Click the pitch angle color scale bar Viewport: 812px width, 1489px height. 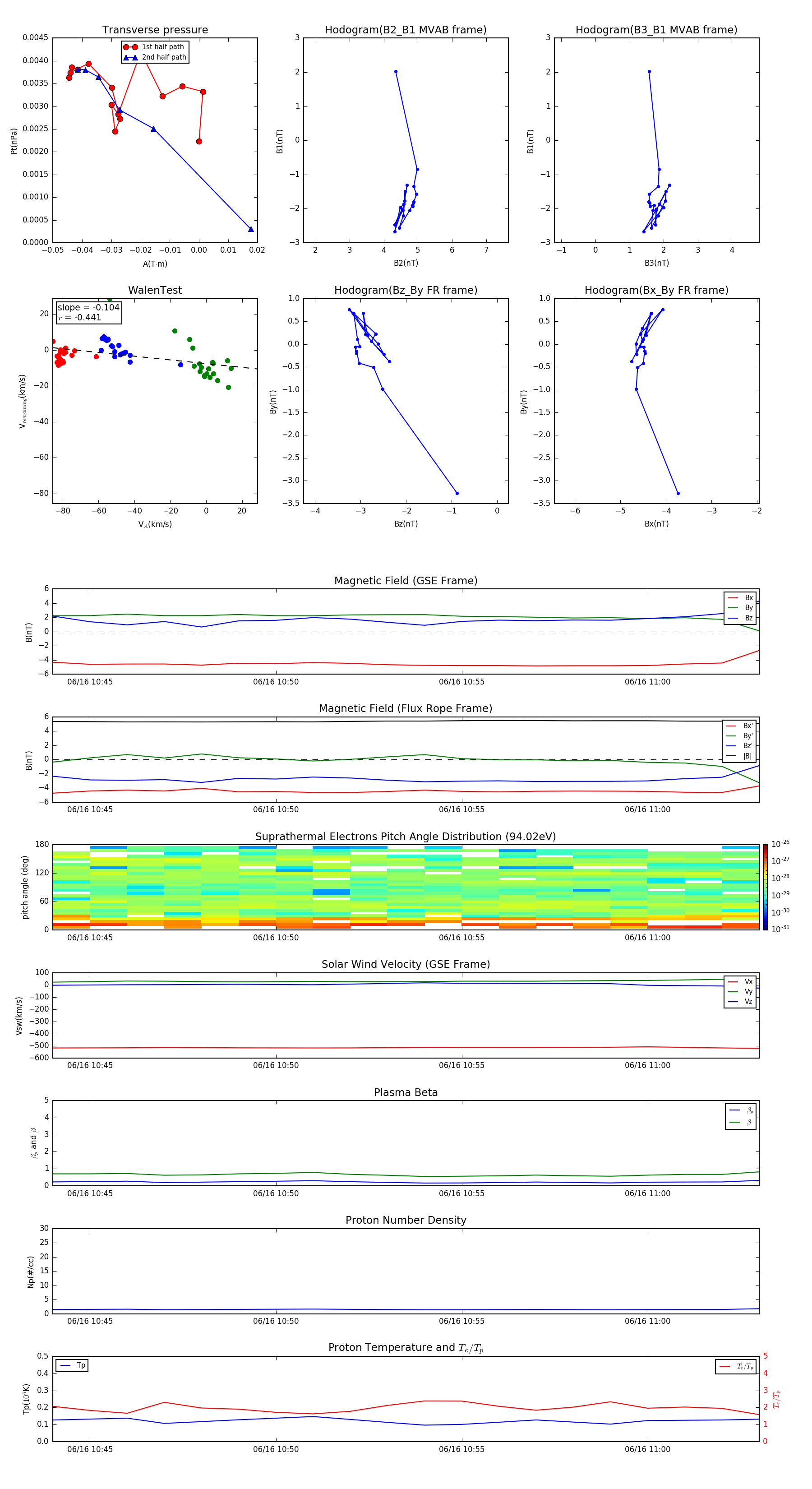765,887
